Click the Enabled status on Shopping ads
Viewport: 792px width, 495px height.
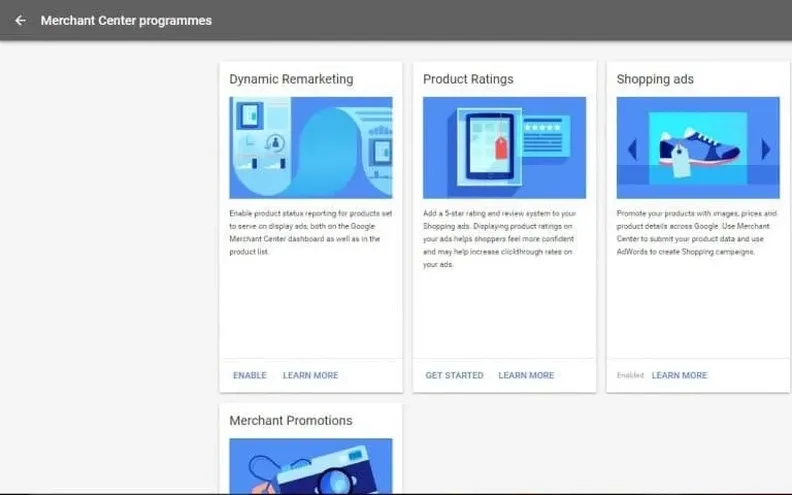(x=630, y=375)
